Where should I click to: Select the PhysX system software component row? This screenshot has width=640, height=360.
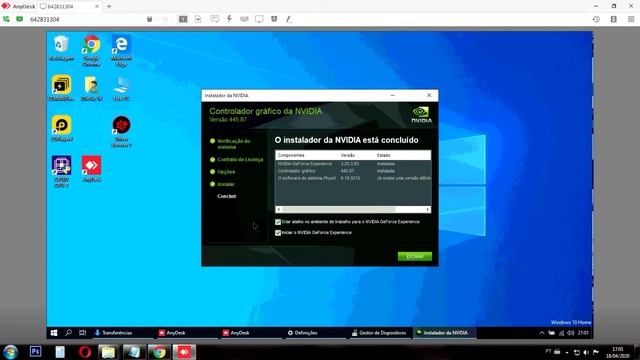[353, 178]
